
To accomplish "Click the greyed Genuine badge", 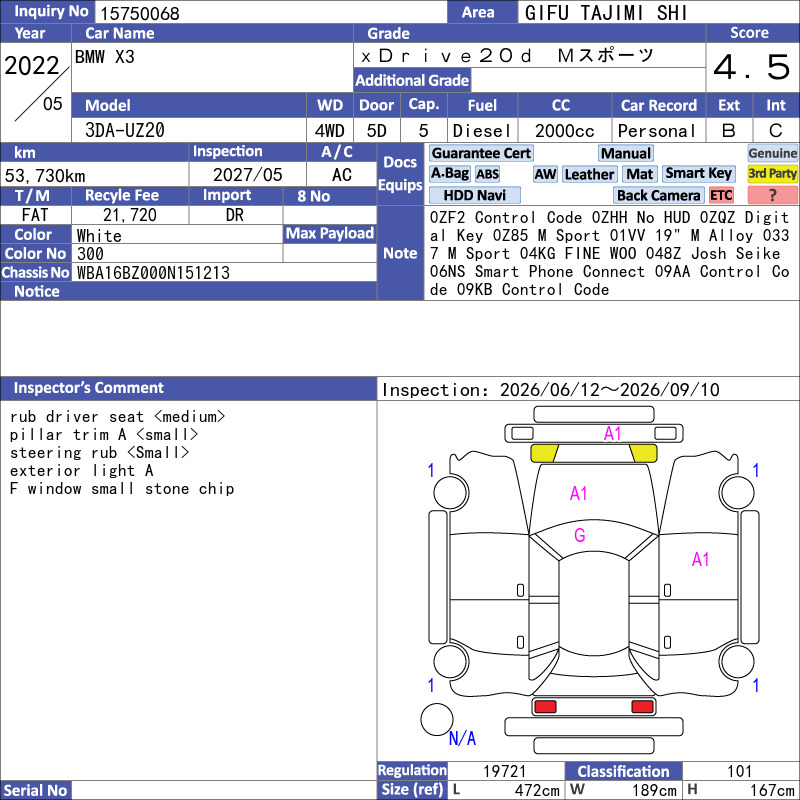I will pos(772,153).
